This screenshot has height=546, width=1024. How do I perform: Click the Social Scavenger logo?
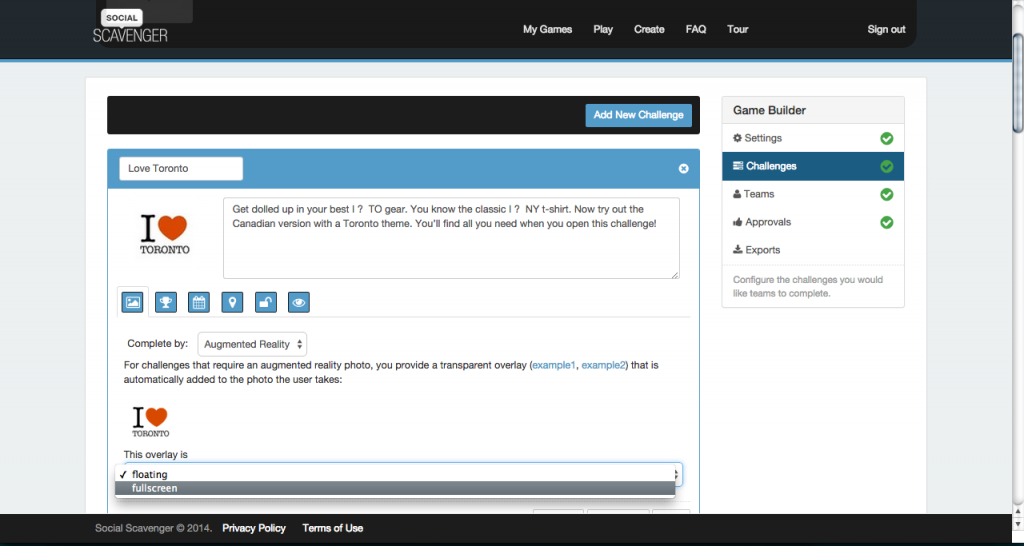coord(131,26)
